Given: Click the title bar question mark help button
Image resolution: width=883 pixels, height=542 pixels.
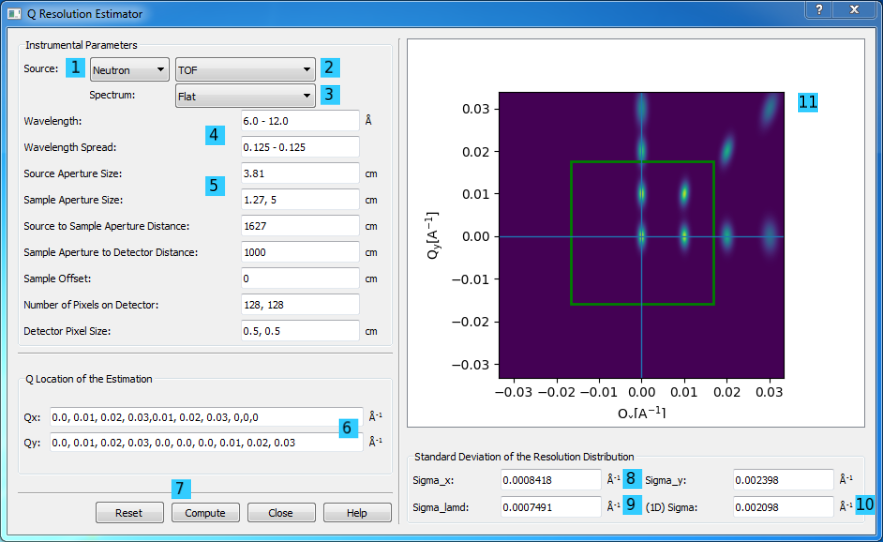Looking at the screenshot, I should coord(818,10).
